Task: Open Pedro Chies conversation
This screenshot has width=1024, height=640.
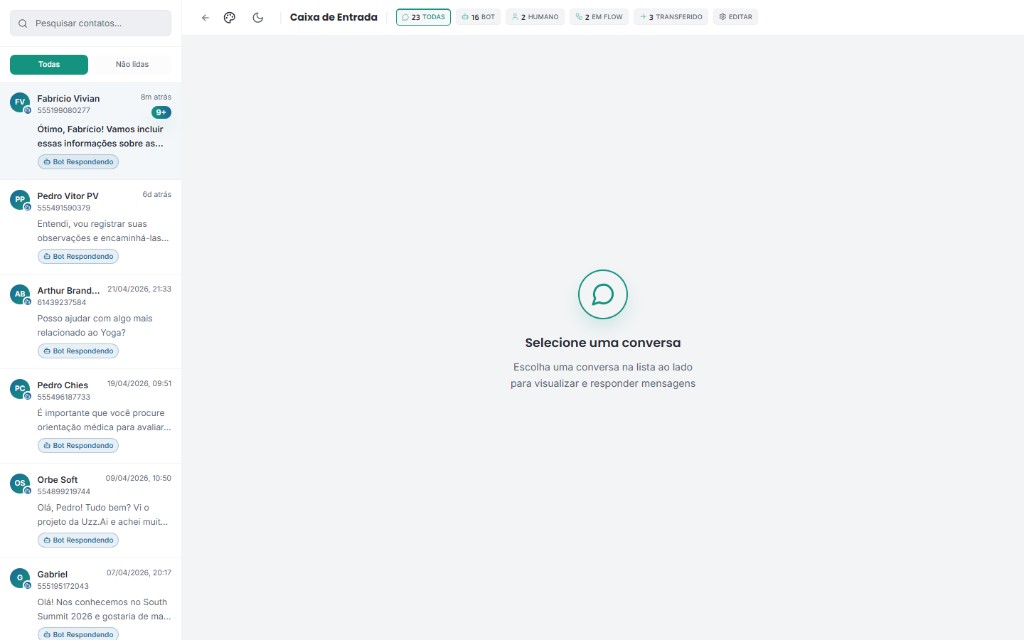Action: [91, 416]
